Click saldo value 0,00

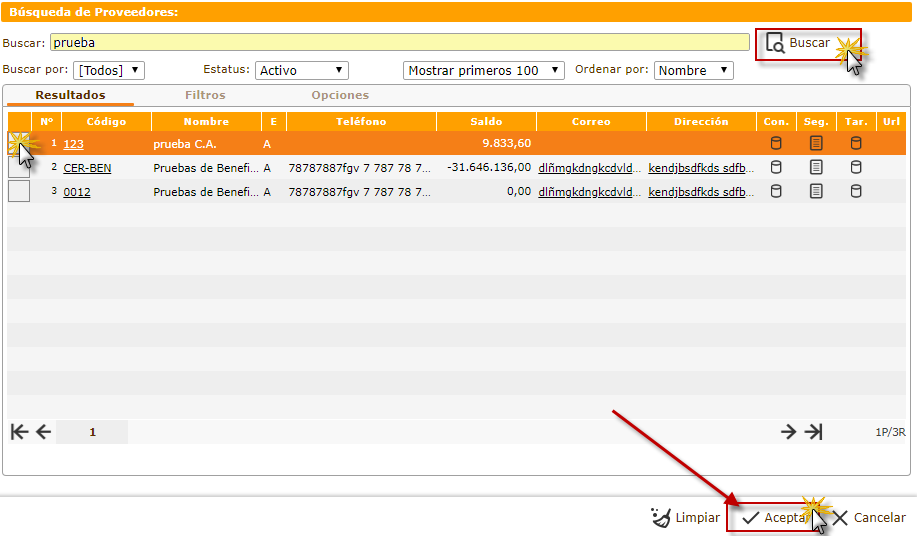tap(519, 191)
